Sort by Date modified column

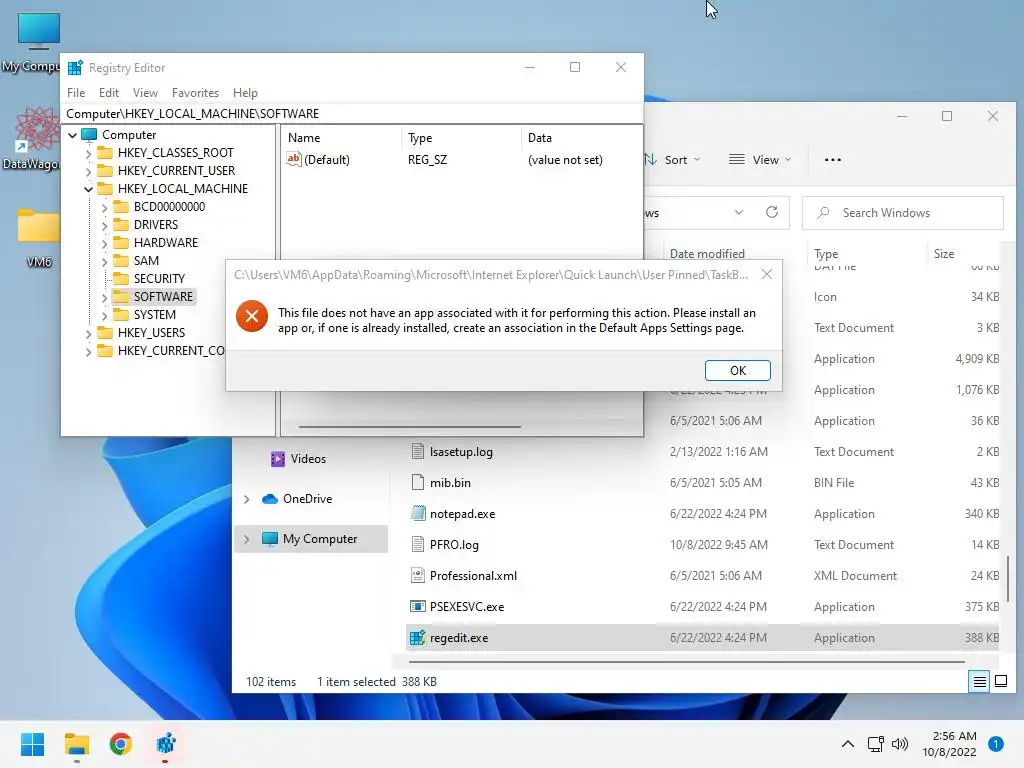(x=707, y=253)
